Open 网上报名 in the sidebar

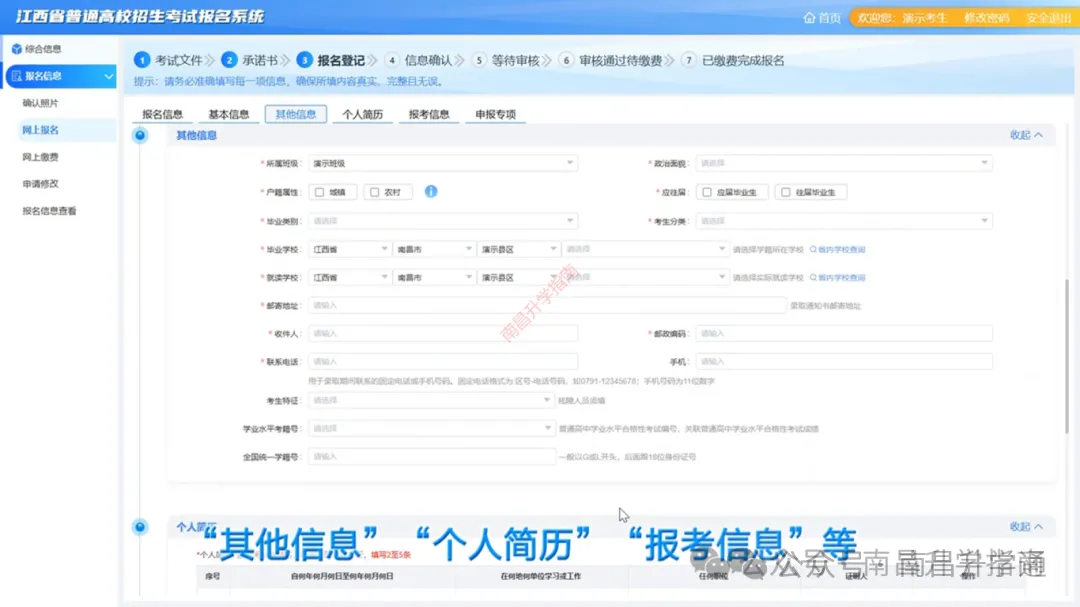coord(41,130)
